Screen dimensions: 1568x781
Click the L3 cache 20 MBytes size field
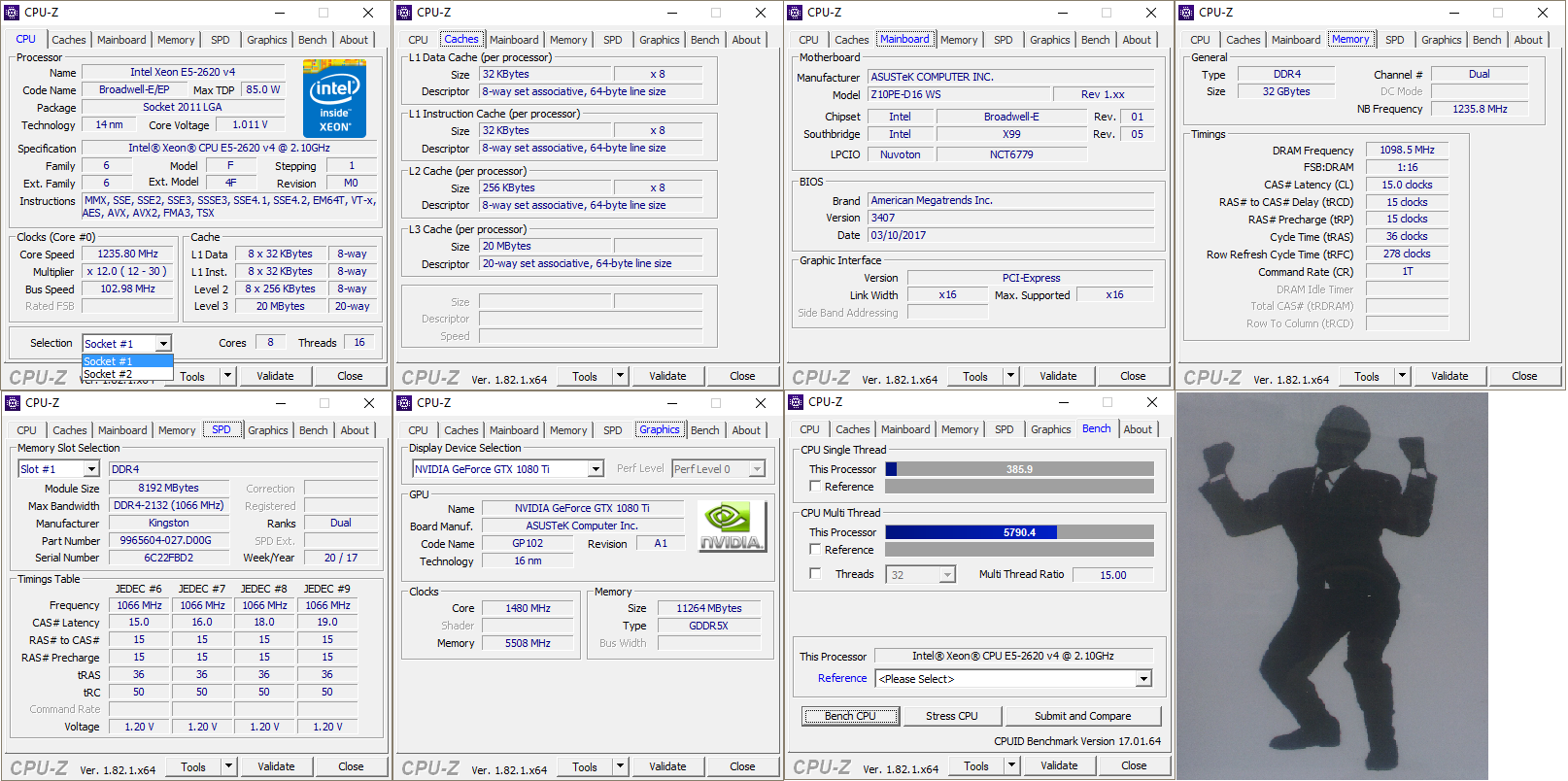[x=546, y=247]
